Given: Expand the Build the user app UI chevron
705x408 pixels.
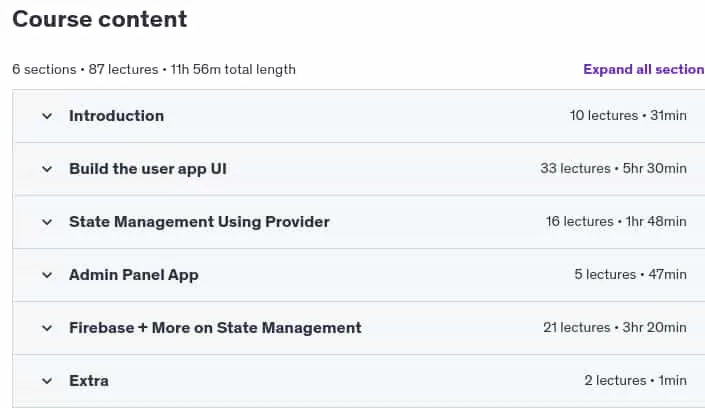Looking at the screenshot, I should tap(47, 169).
